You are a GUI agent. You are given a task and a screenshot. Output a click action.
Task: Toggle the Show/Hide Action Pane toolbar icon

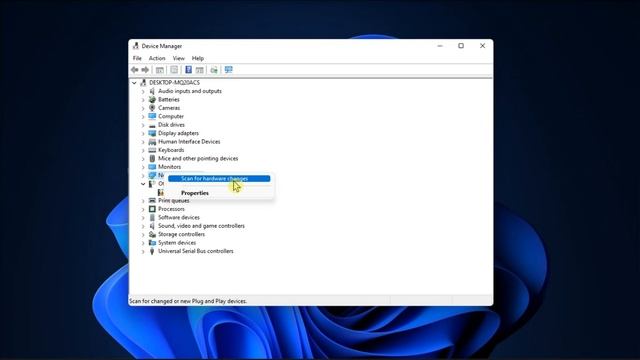(200, 70)
